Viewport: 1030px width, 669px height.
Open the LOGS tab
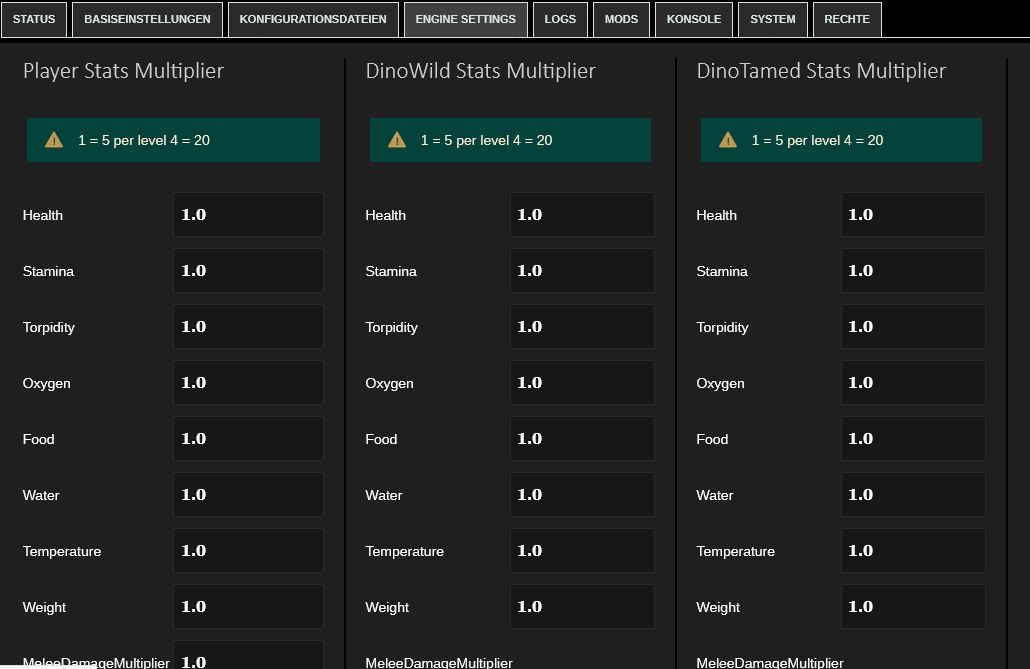click(x=560, y=19)
